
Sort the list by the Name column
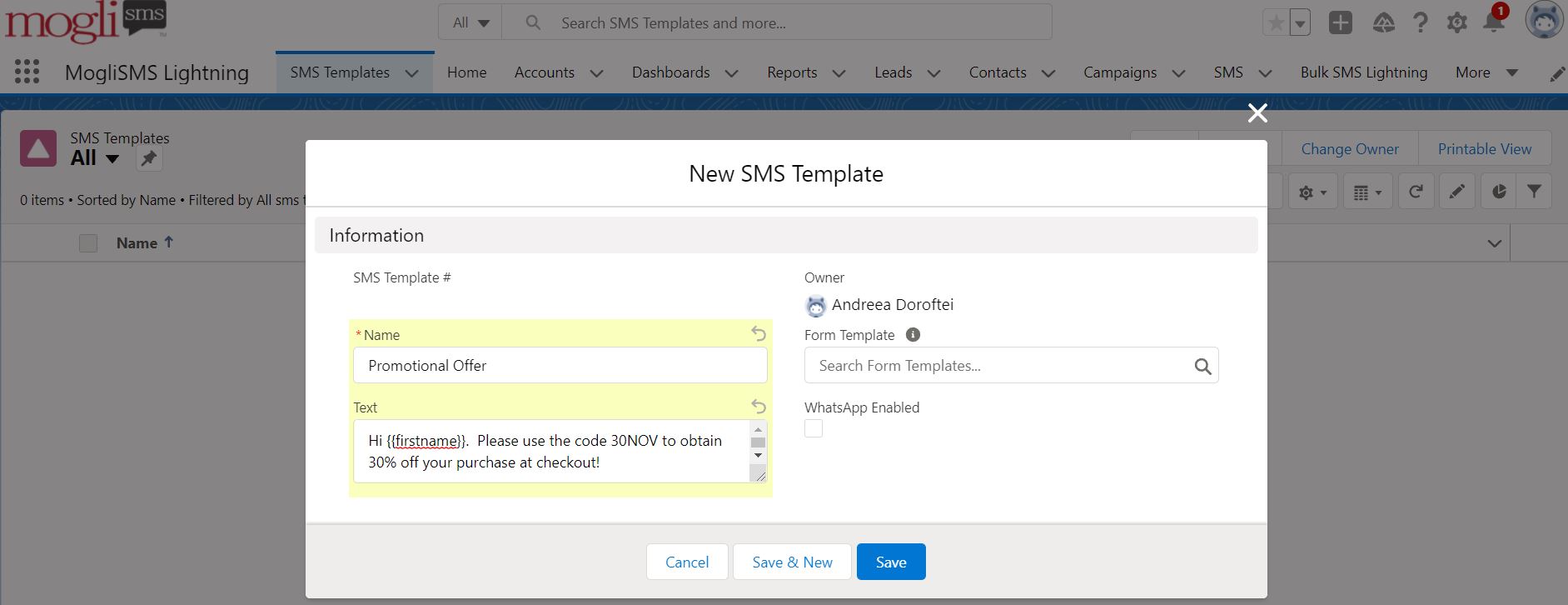[145, 243]
